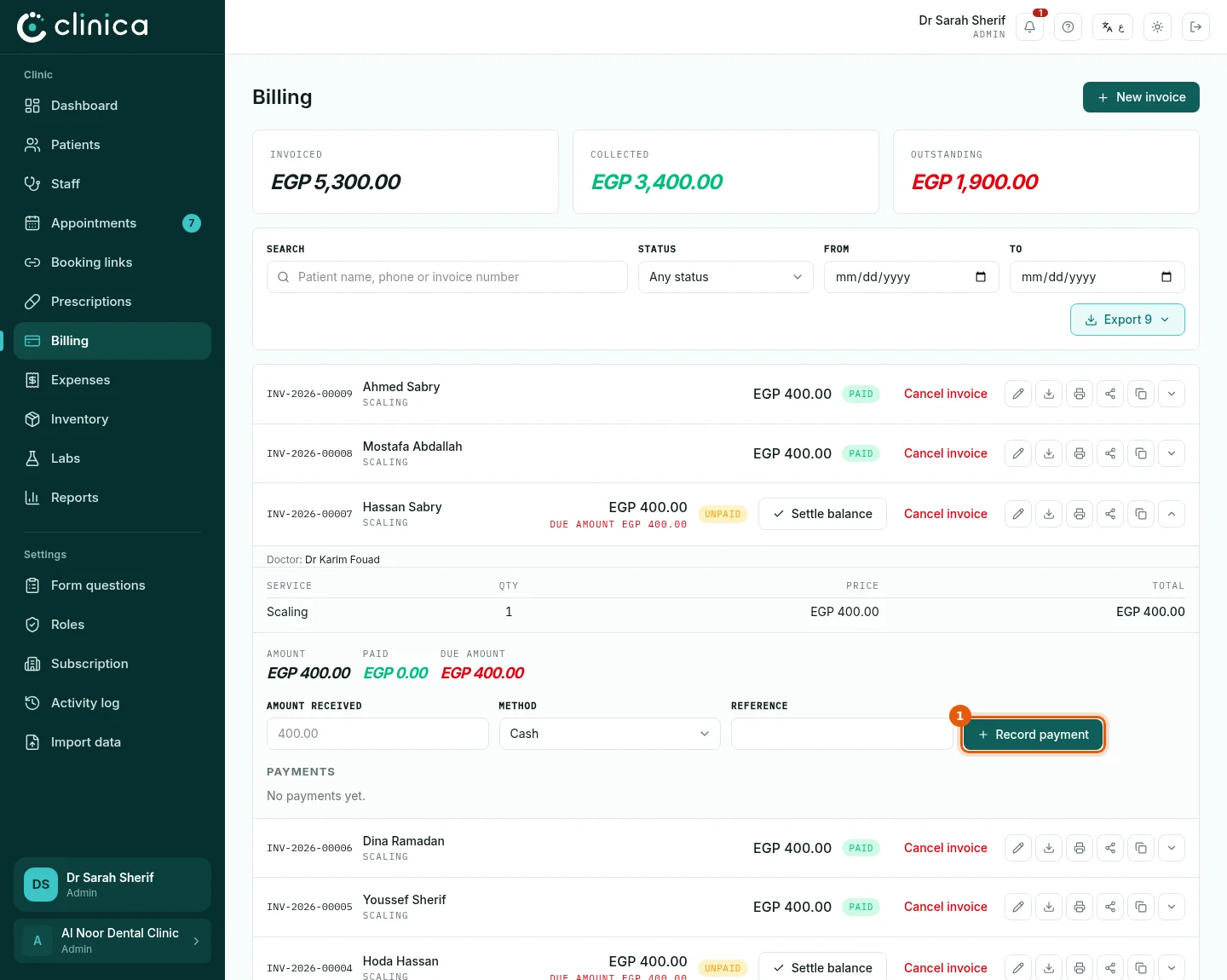Print Ahmed Sabry's invoice
Viewport: 1227px width, 980px height.
click(1080, 394)
